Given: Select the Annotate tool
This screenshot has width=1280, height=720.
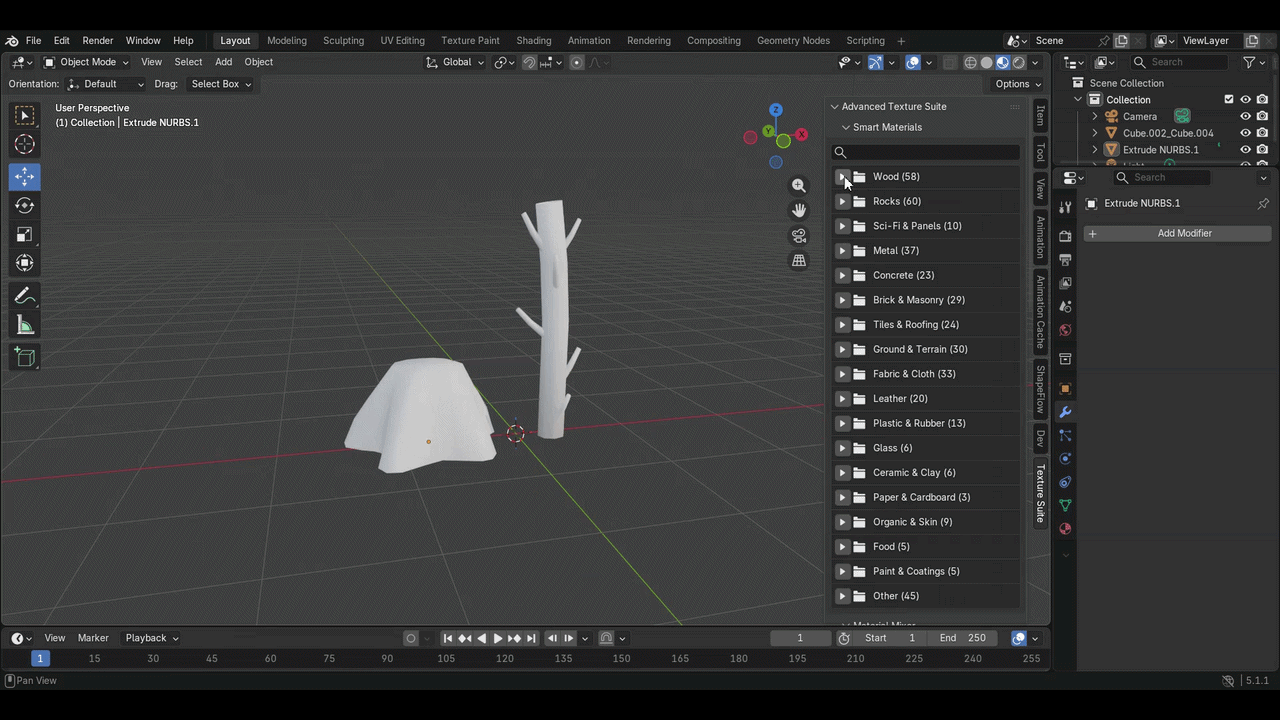Looking at the screenshot, I should click(x=25, y=296).
